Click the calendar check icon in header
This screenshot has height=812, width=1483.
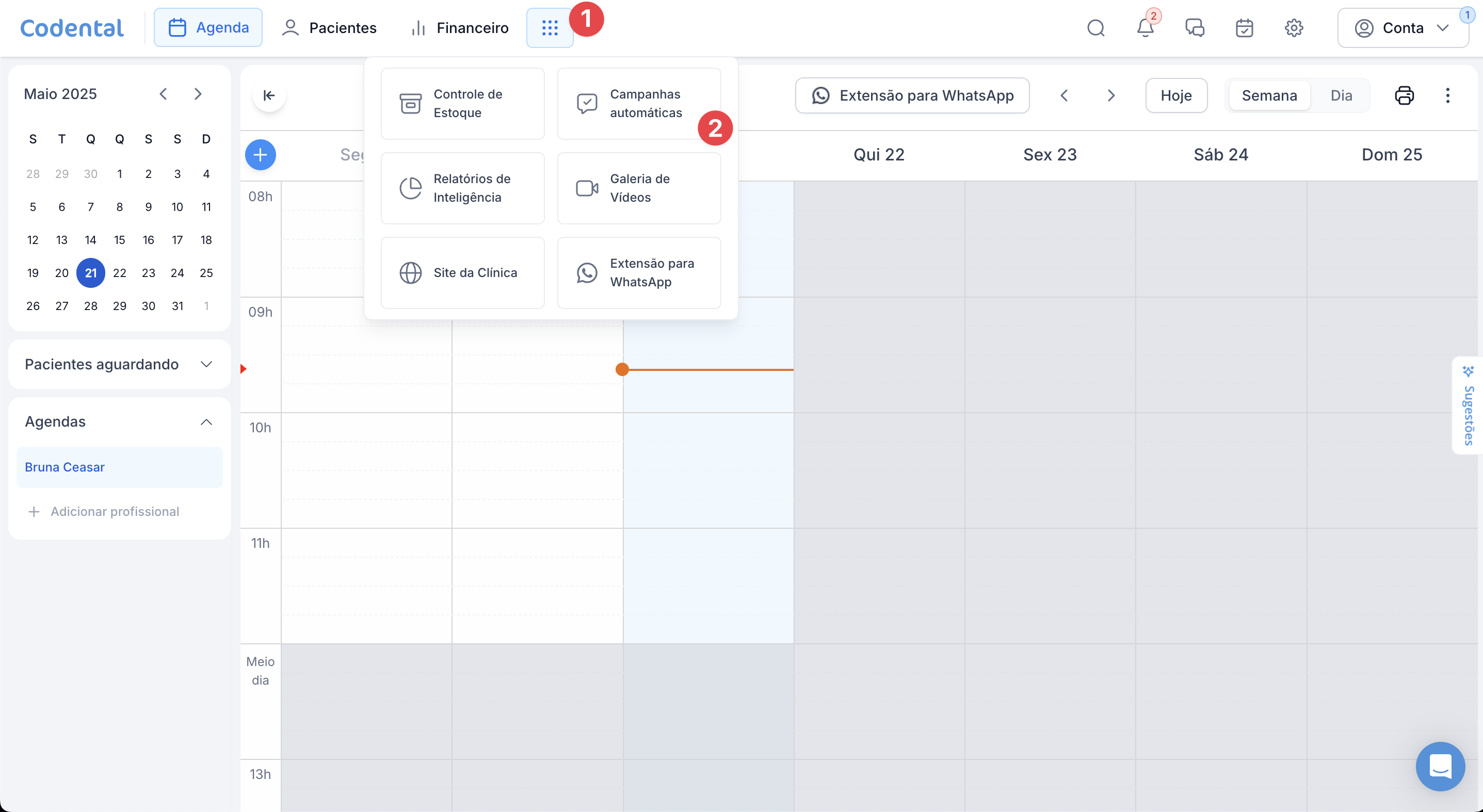point(1244,28)
